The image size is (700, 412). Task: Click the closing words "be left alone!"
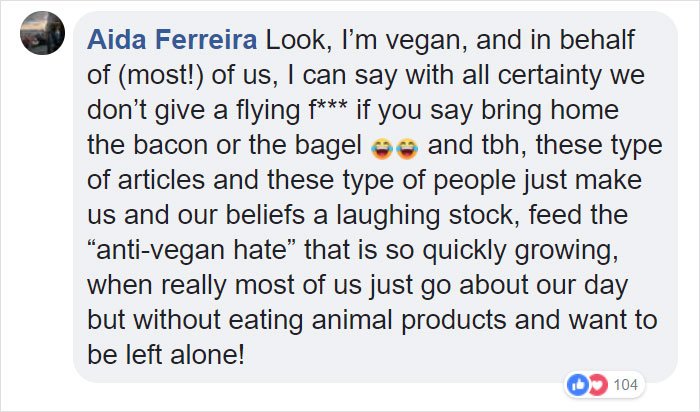coord(166,354)
